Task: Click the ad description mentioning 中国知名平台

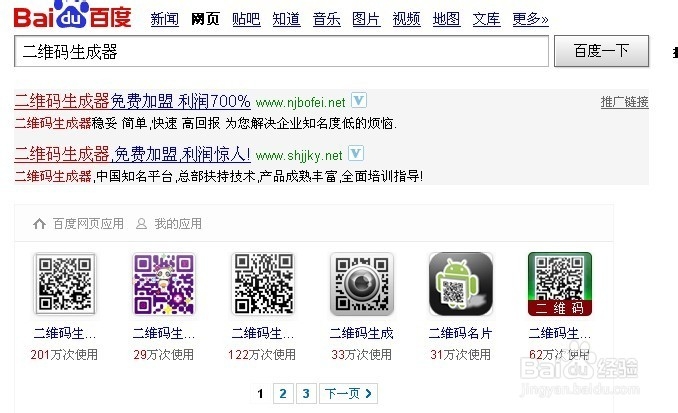Action: pyautogui.click(x=219, y=176)
